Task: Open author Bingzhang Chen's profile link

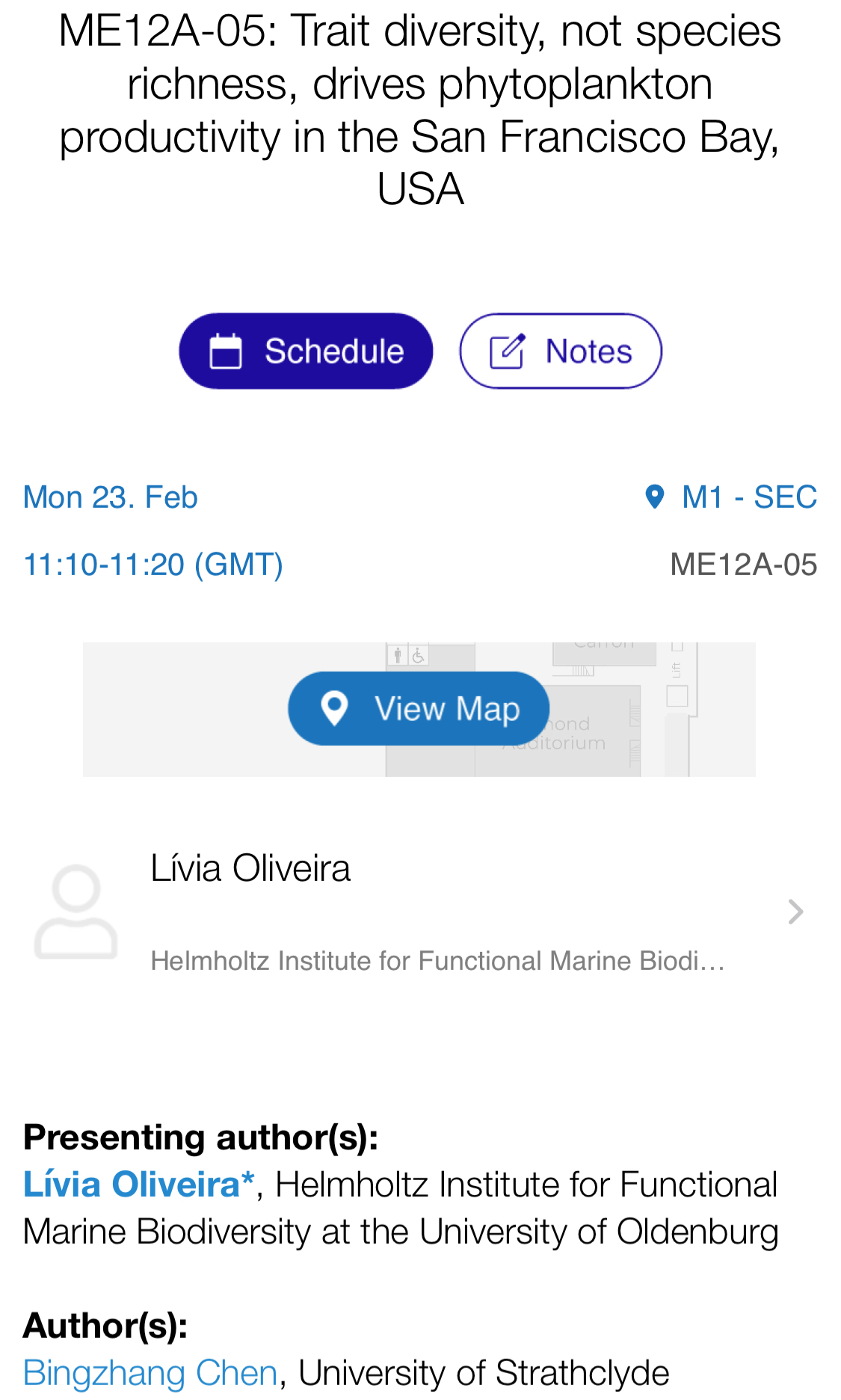Action: coord(150,1373)
